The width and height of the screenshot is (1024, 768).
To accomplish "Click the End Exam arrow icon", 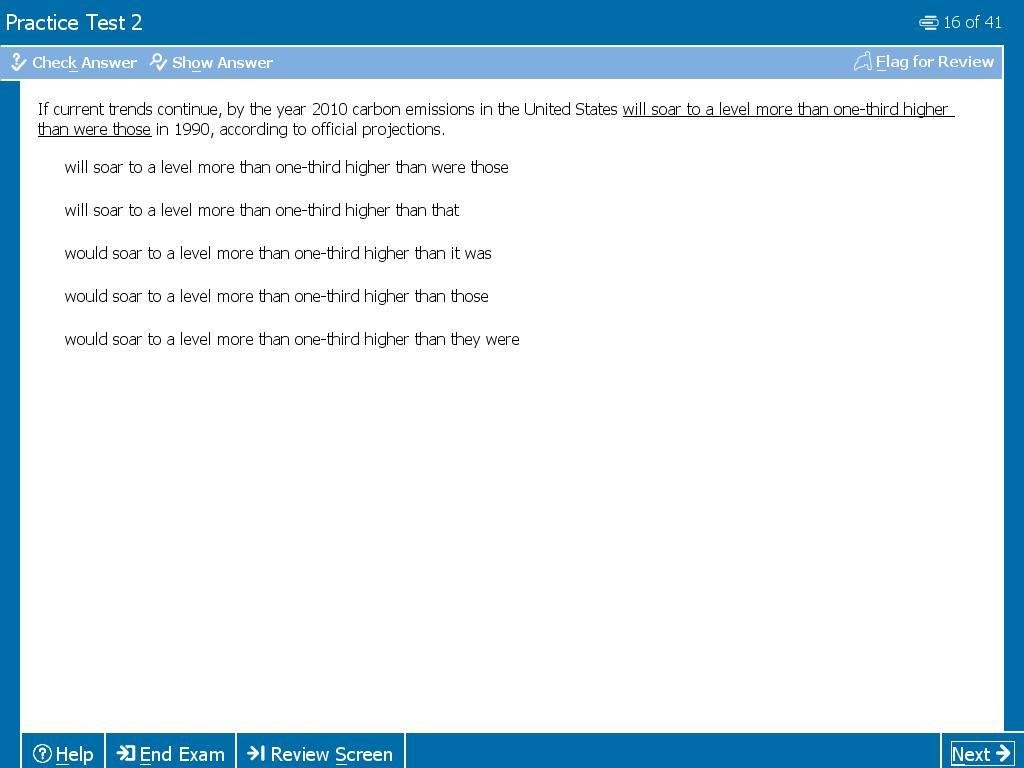I will click(x=125, y=753).
